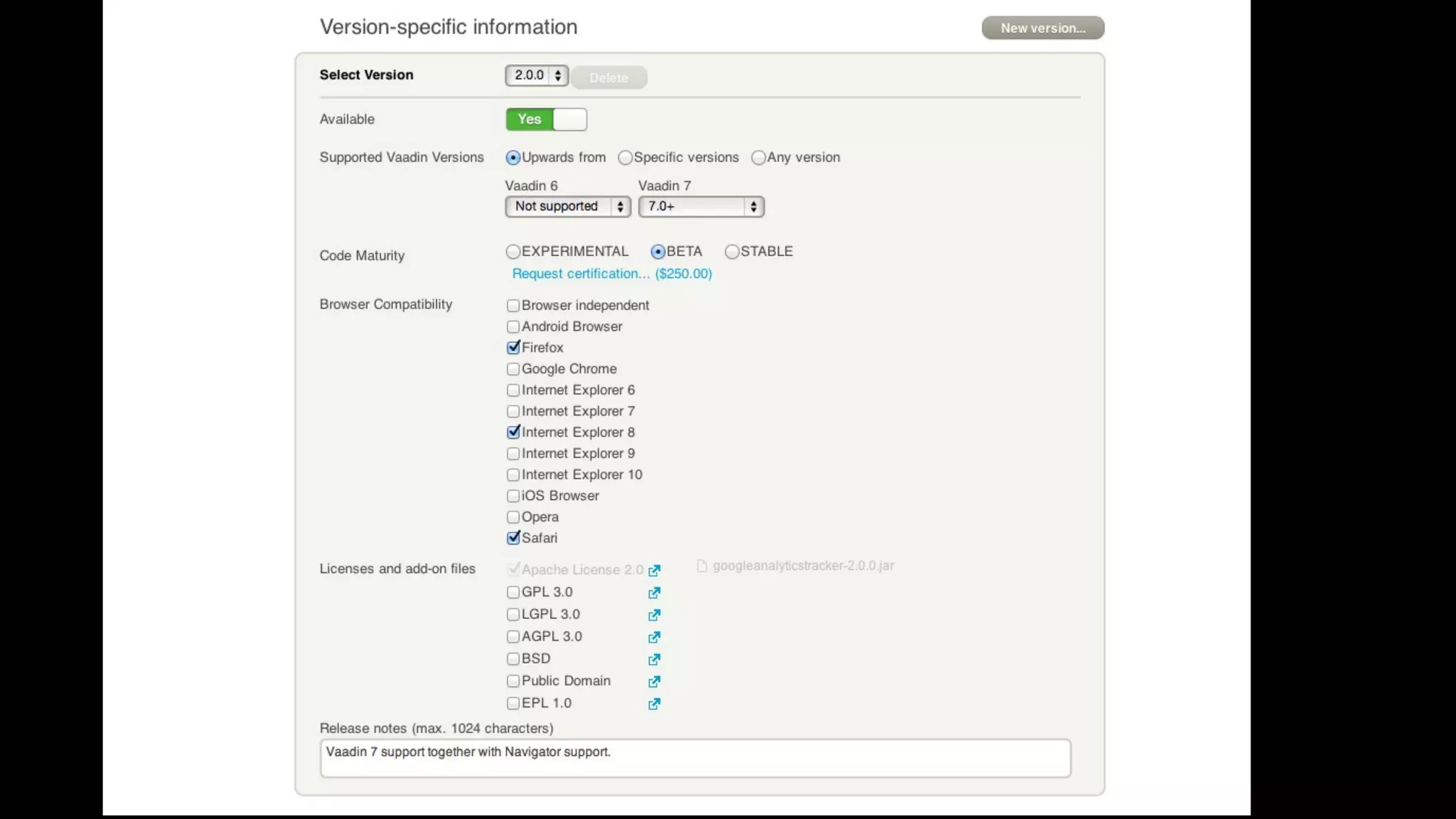Open BSD license external link icon

[x=654, y=660]
